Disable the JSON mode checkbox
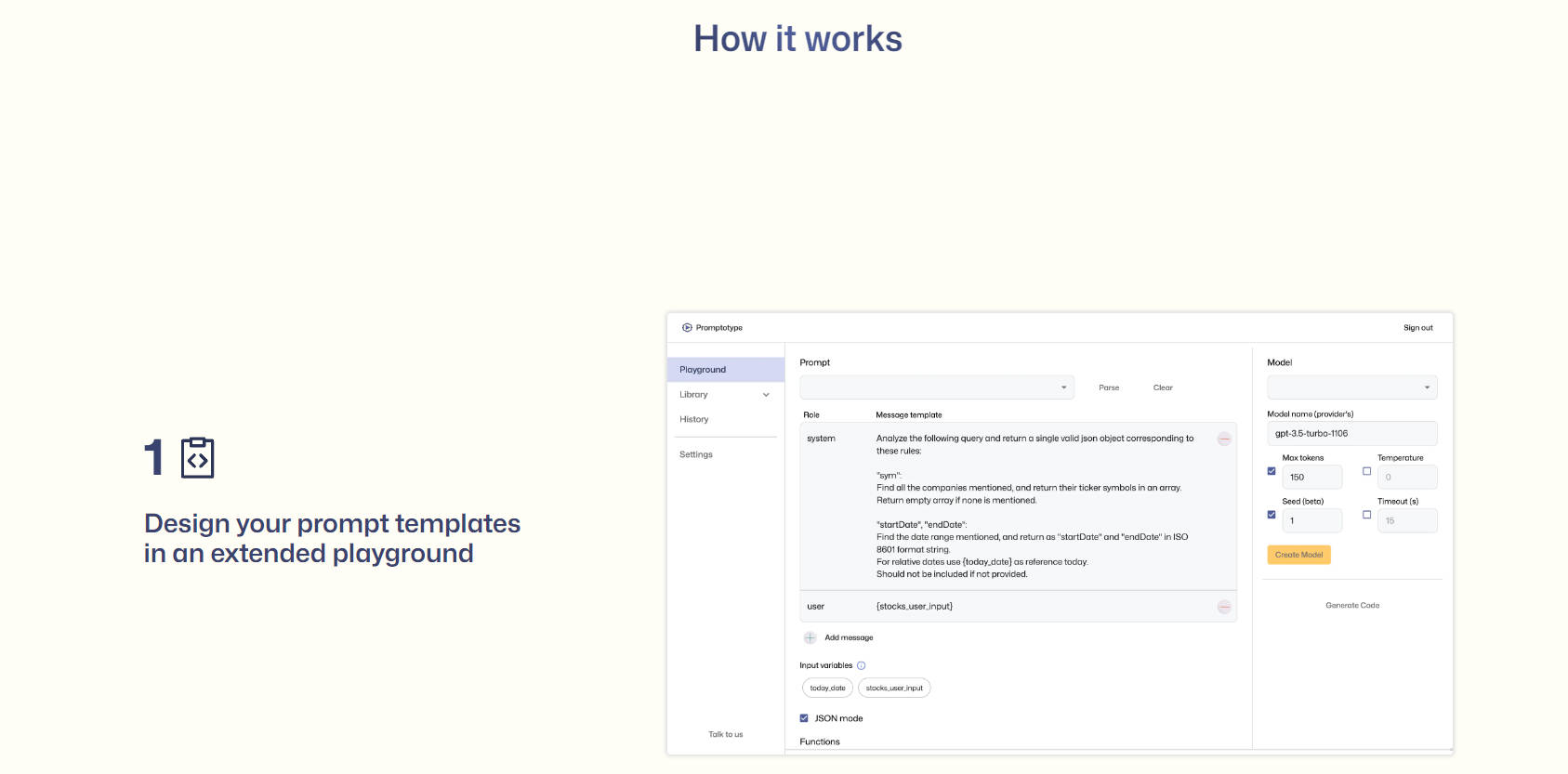This screenshot has width=1568, height=774. click(804, 718)
